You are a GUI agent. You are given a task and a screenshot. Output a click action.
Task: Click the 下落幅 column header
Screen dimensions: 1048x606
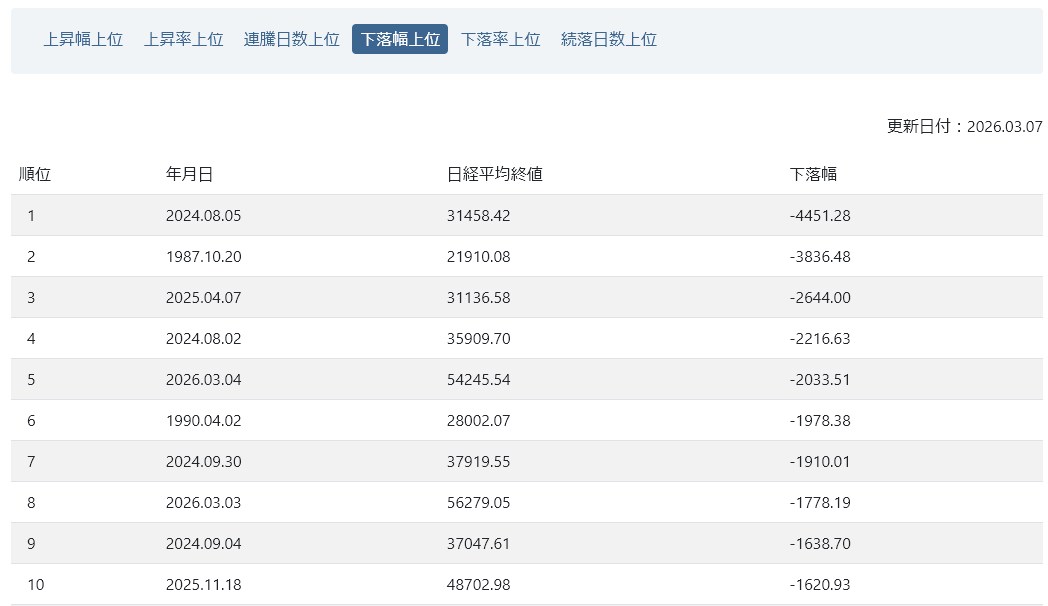click(813, 174)
